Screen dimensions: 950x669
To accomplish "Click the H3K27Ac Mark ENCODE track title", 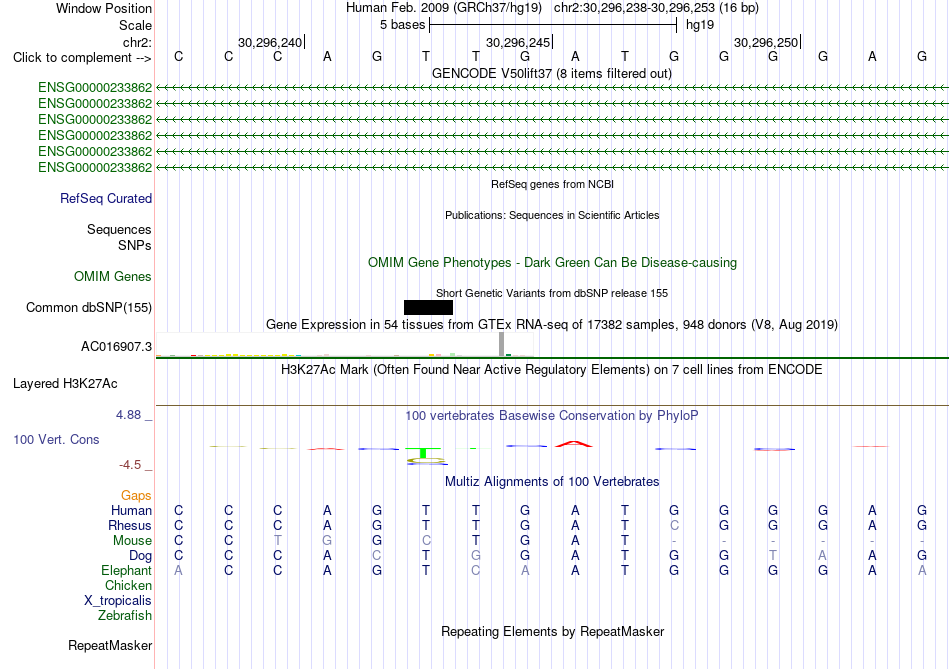I will pos(552,370).
